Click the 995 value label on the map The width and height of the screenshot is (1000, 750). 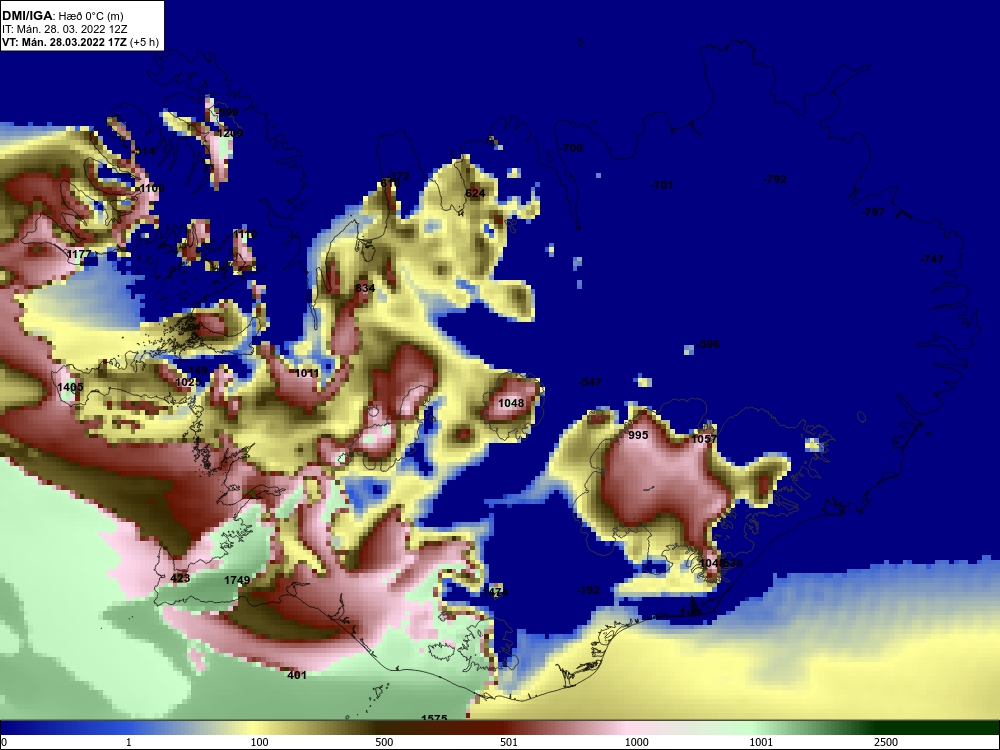click(638, 436)
